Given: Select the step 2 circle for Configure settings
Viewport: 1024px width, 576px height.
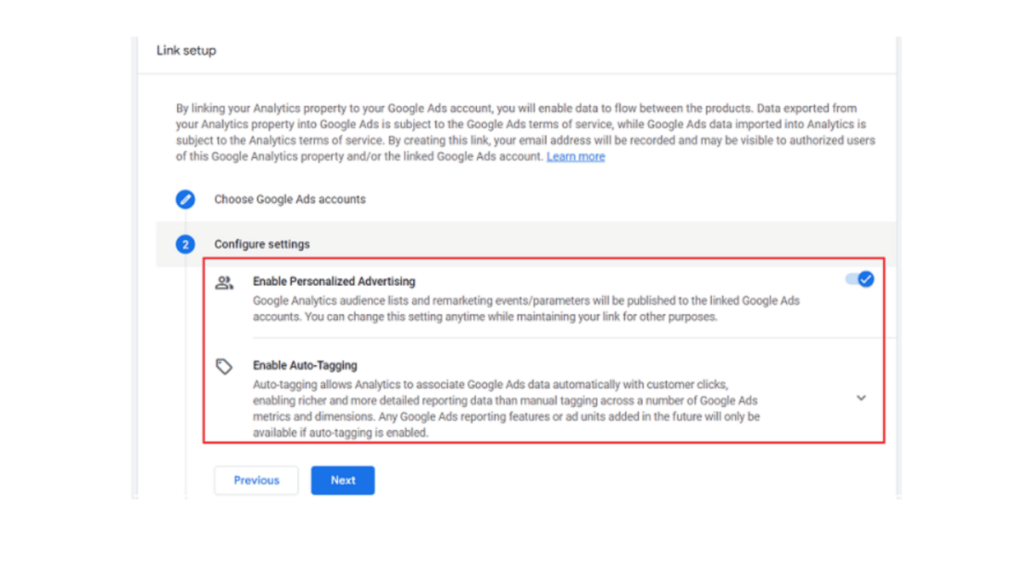Looking at the screenshot, I should point(185,244).
